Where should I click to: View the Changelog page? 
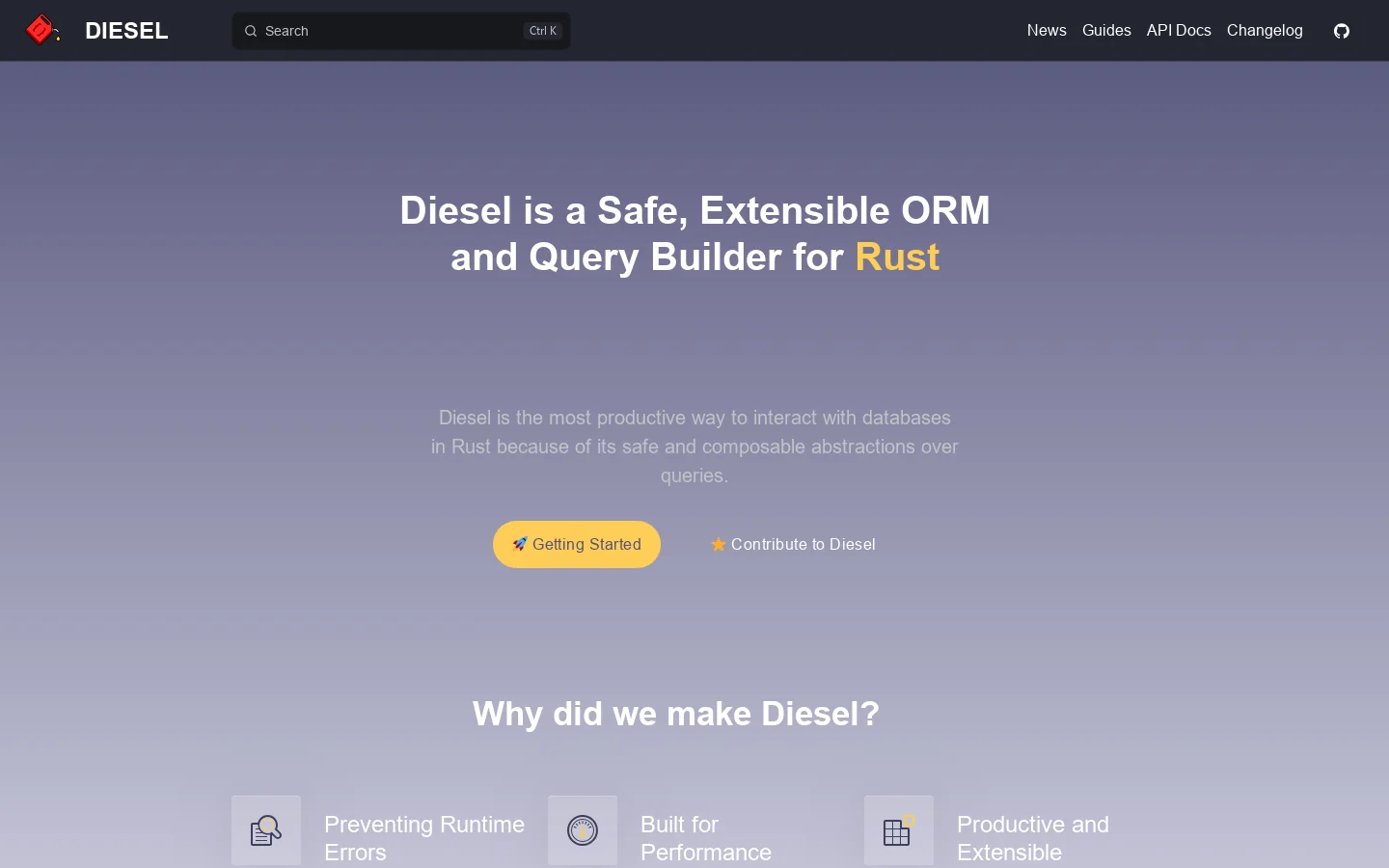[x=1265, y=31]
